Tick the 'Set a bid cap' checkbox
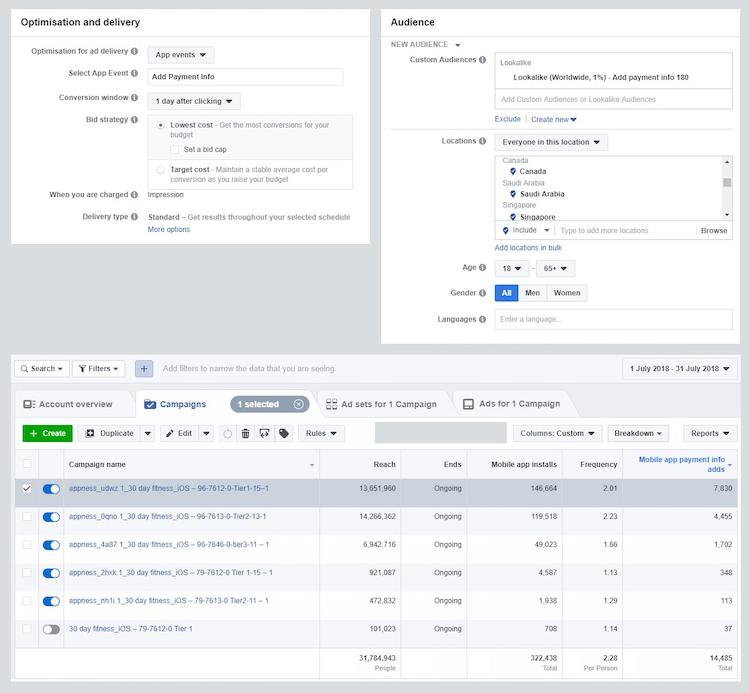 [175, 149]
